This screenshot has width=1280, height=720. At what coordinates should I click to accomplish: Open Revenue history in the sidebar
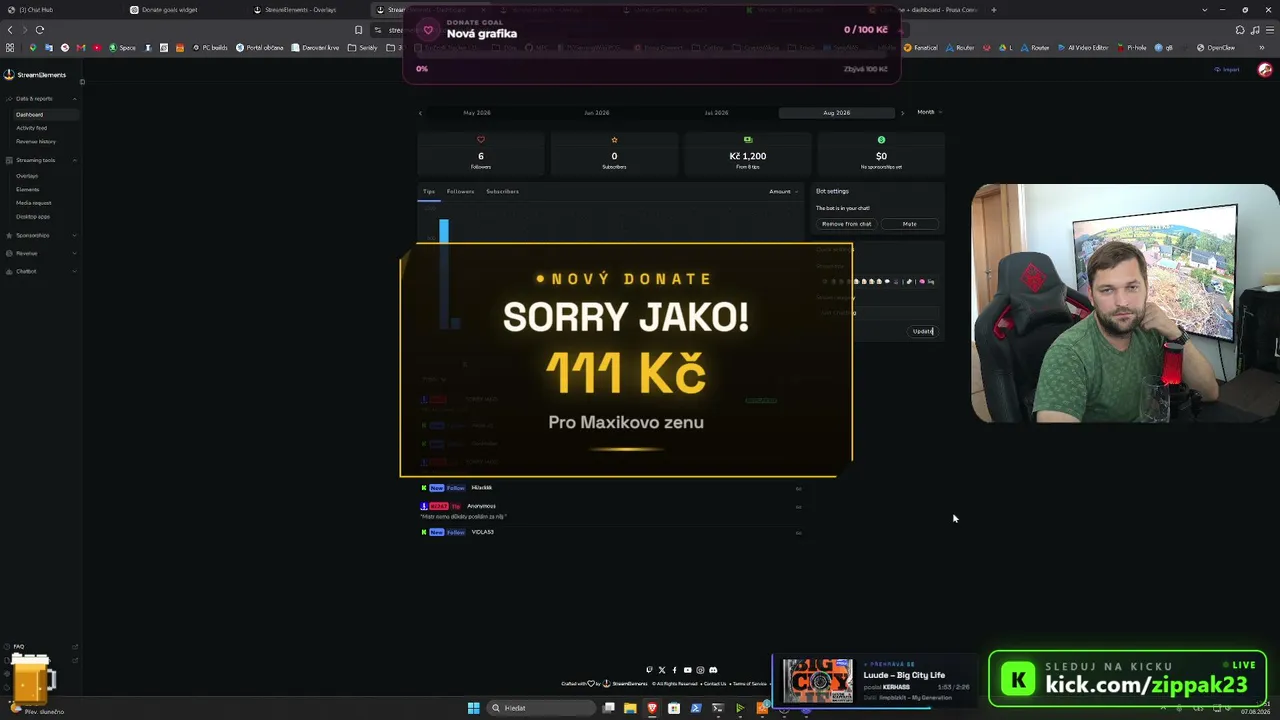(x=36, y=141)
